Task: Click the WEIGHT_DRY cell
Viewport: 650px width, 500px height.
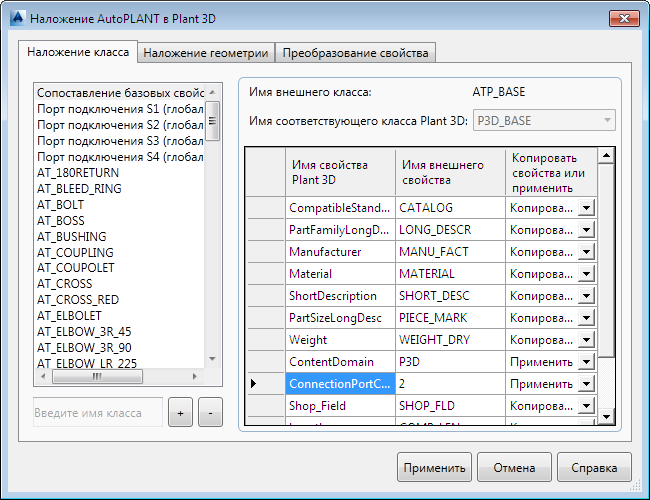Action: pos(450,340)
